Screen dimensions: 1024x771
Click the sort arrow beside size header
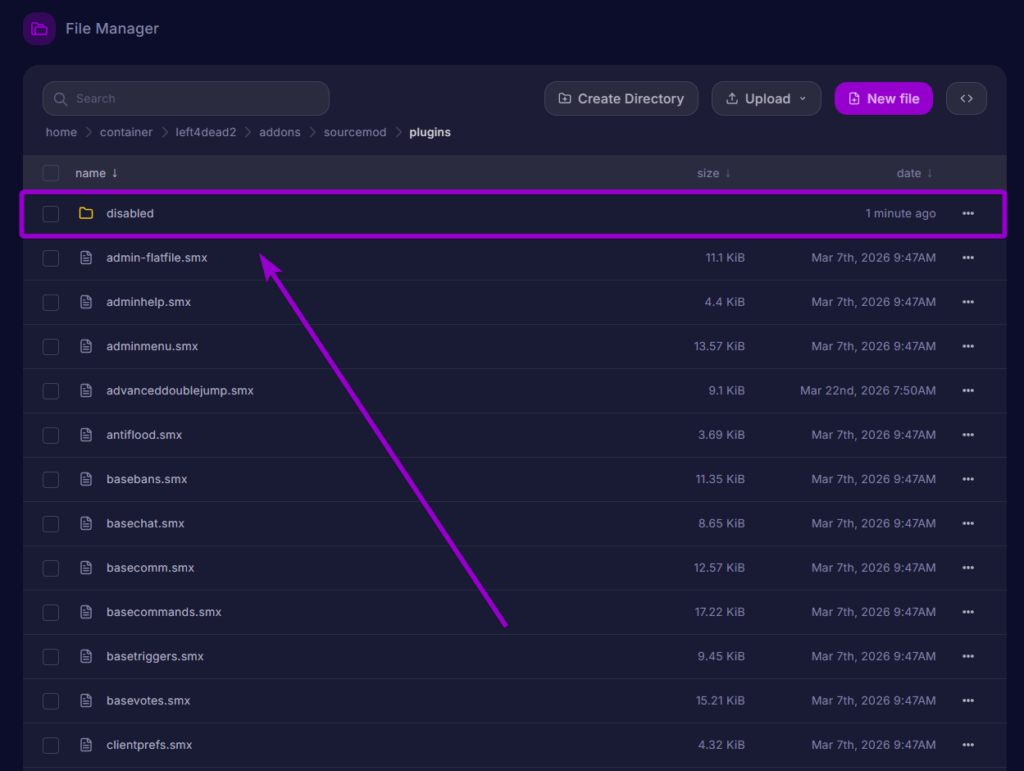coord(728,173)
